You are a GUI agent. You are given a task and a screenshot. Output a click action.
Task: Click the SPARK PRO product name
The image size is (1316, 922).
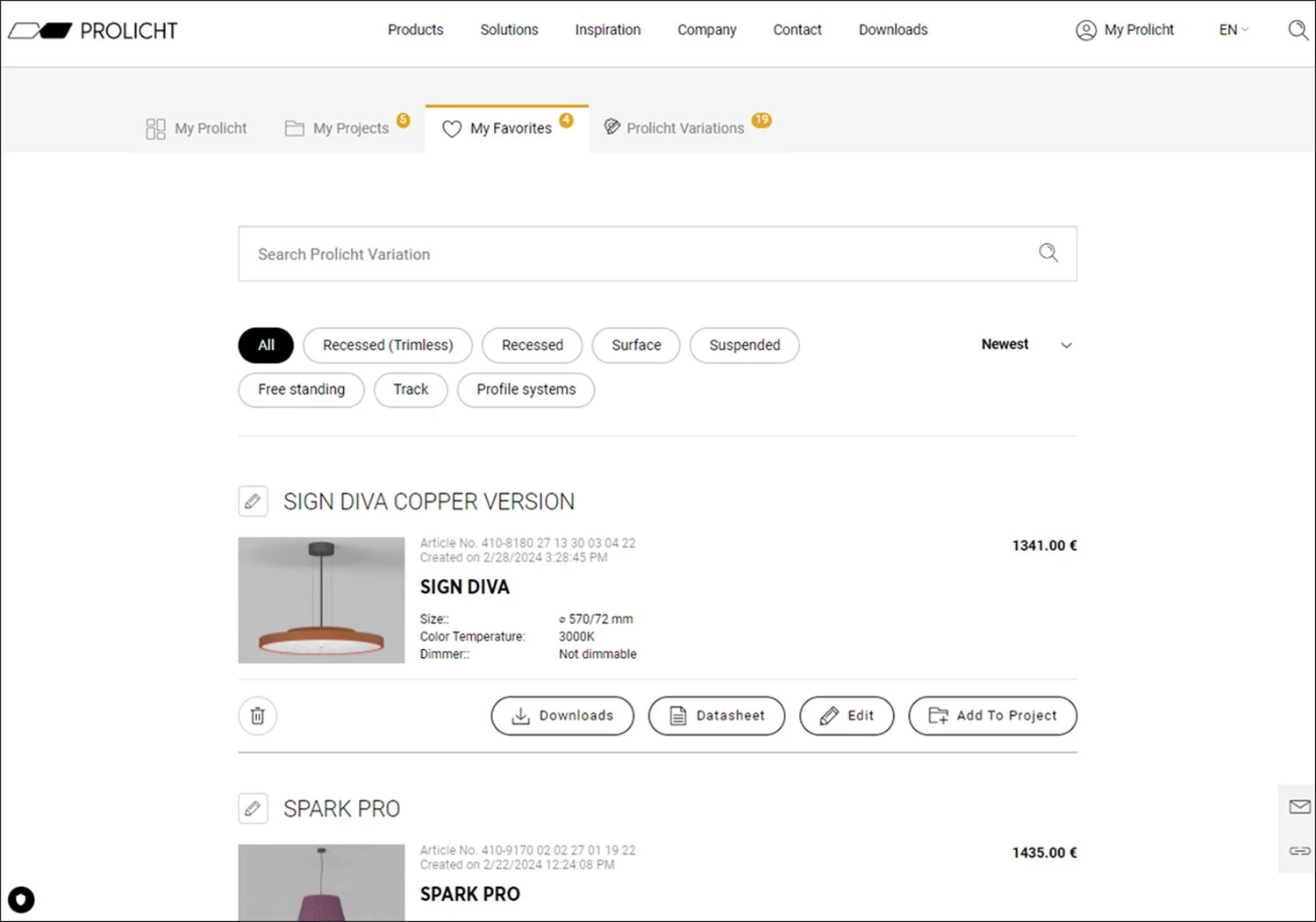pyautogui.click(x=470, y=894)
